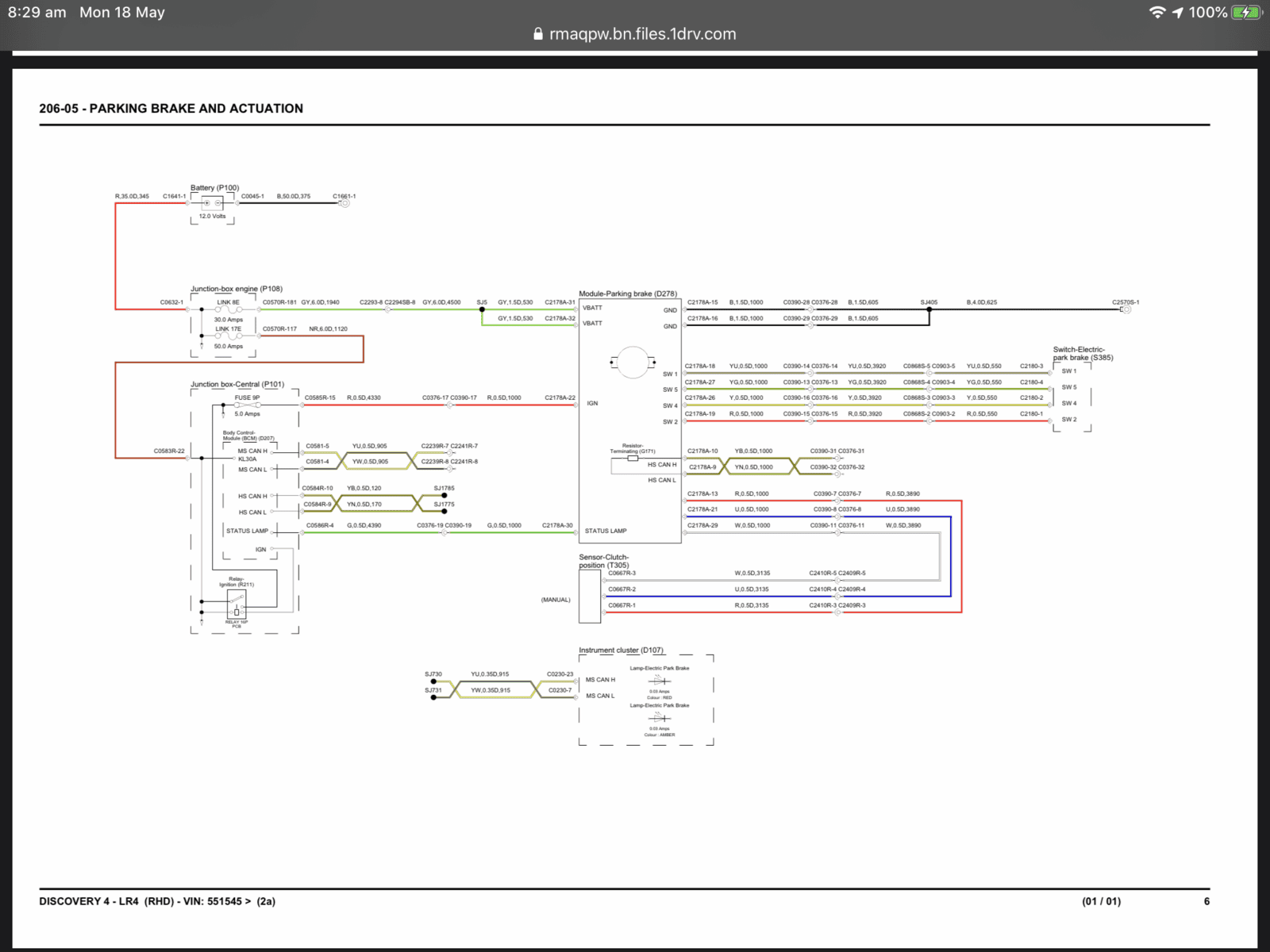Viewport: 1270px width, 952px height.
Task: Tap the Wi-Fi status icon
Action: [x=1158, y=12]
